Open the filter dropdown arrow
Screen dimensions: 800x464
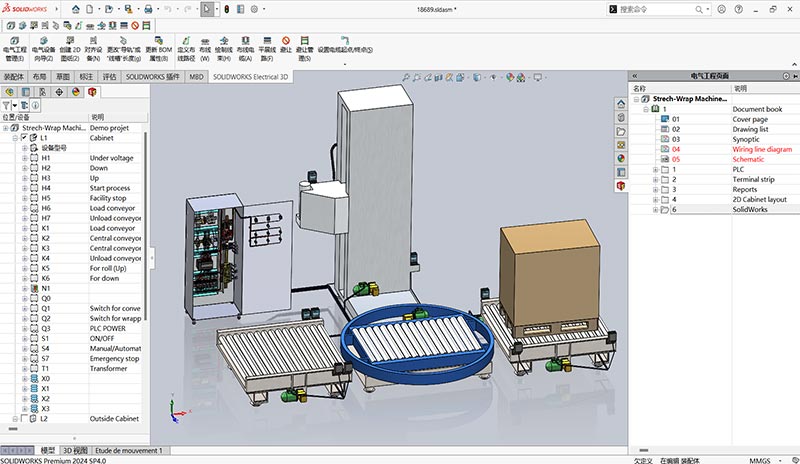click(x=15, y=106)
